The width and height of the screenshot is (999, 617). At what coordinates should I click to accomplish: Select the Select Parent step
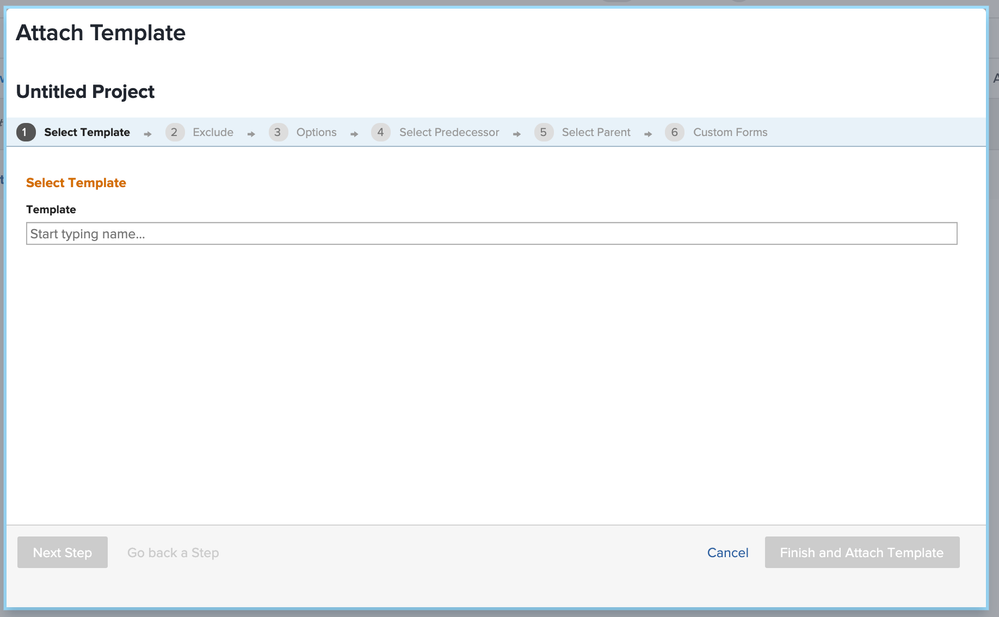pyautogui.click(x=596, y=132)
